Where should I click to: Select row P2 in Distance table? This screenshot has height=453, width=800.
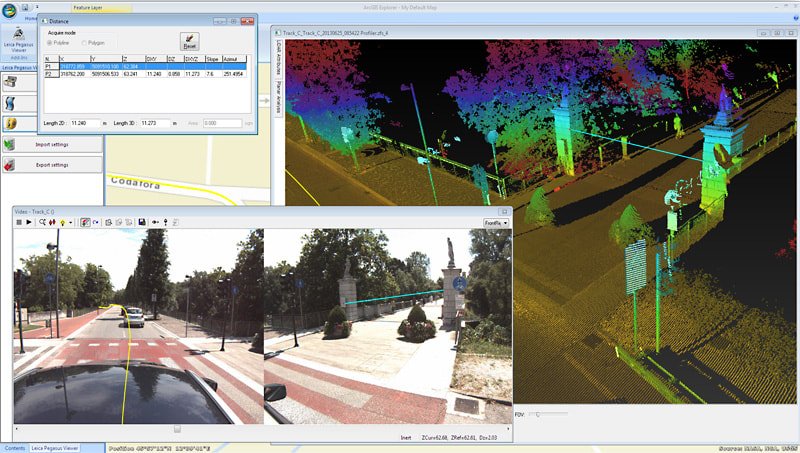[145, 73]
